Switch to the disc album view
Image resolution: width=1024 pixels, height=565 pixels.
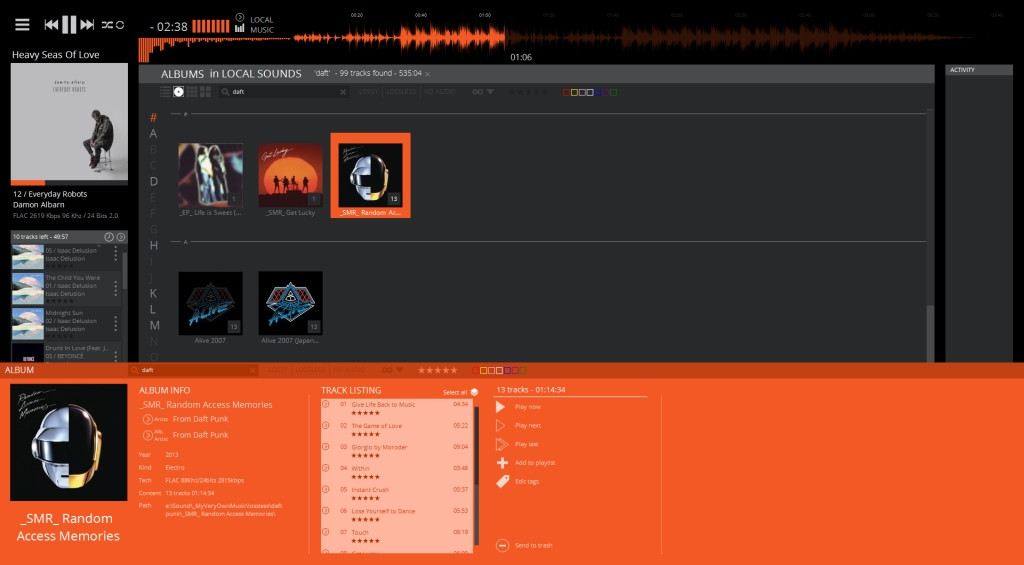pos(178,92)
